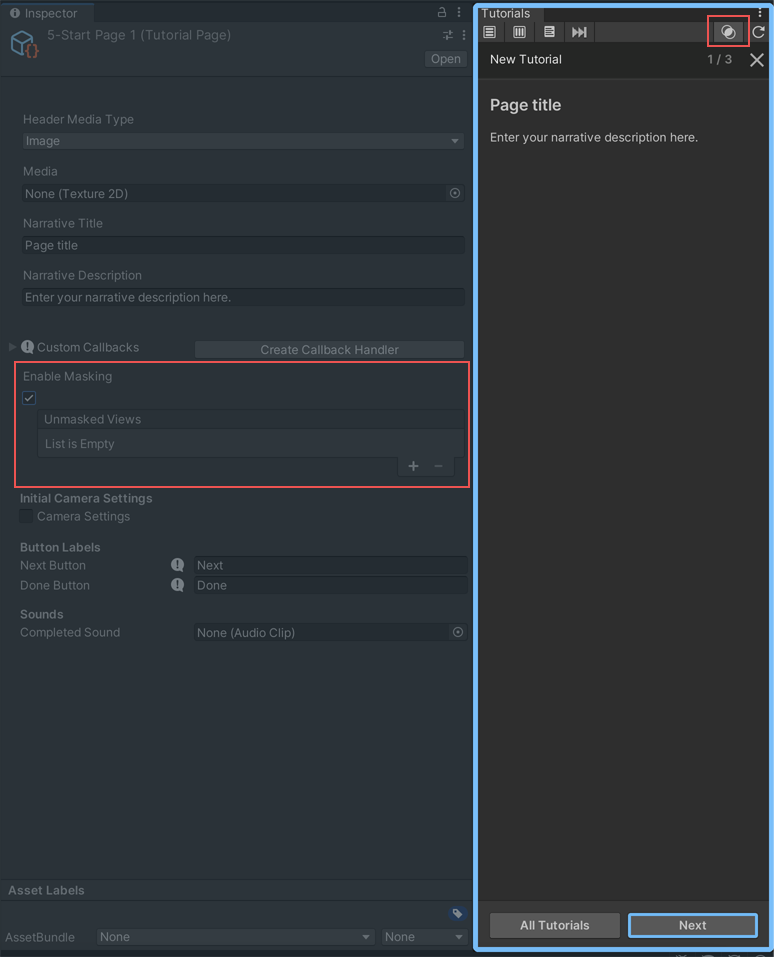This screenshot has width=774, height=957.
Task: Add an entry with Unmasked Views plus button
Action: point(413,466)
